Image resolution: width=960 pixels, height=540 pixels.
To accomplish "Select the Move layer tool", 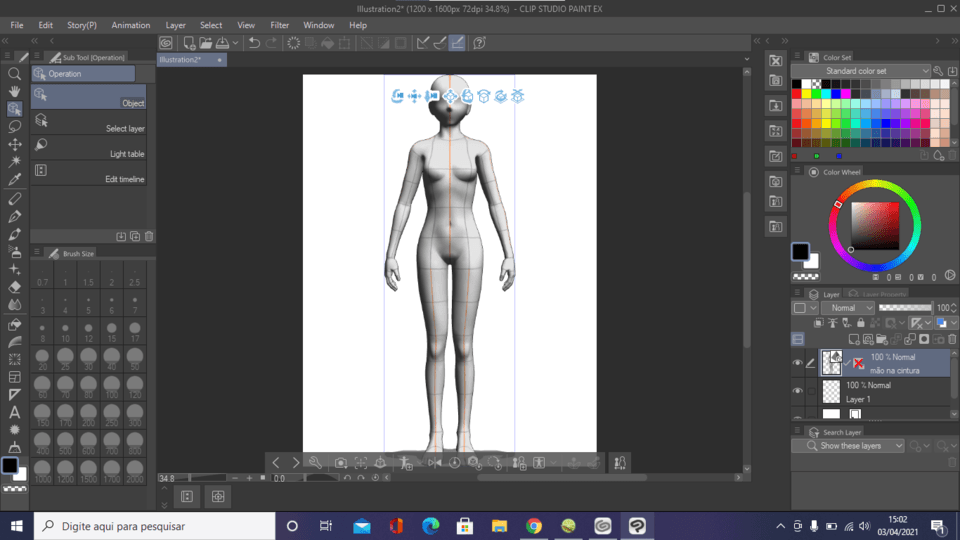I will point(14,144).
